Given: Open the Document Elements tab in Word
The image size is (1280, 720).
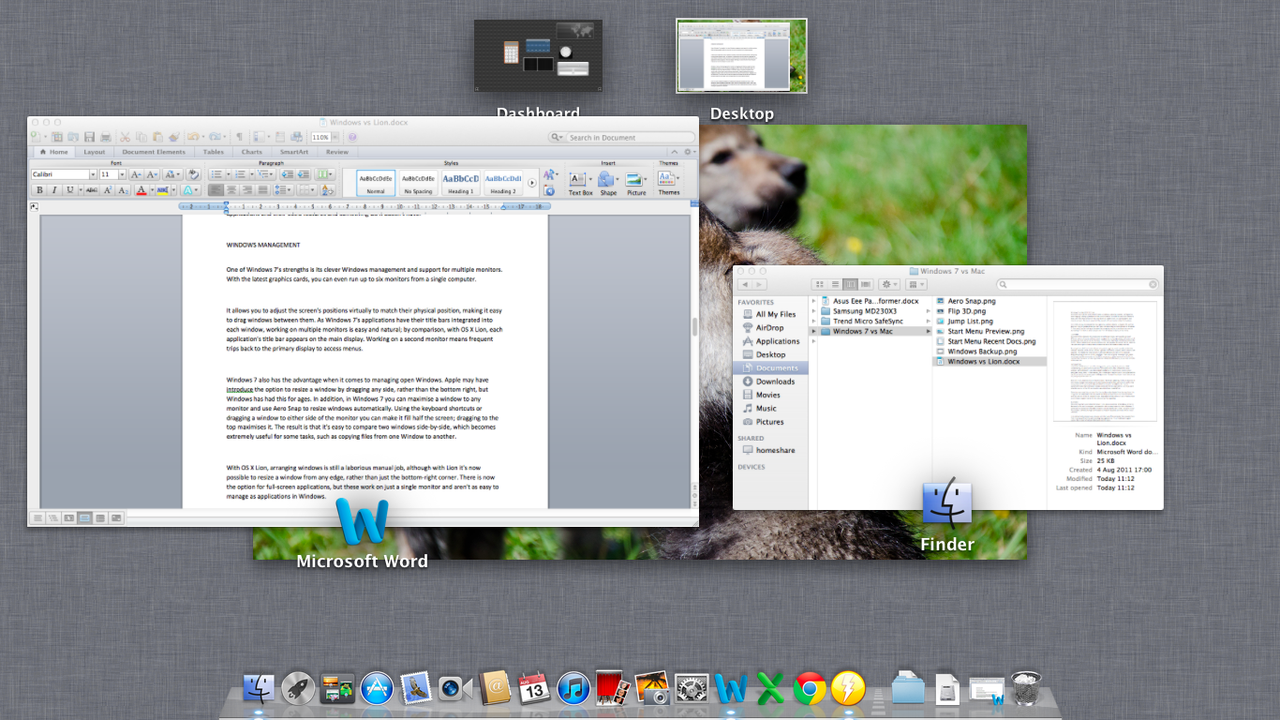Looking at the screenshot, I should coord(154,152).
